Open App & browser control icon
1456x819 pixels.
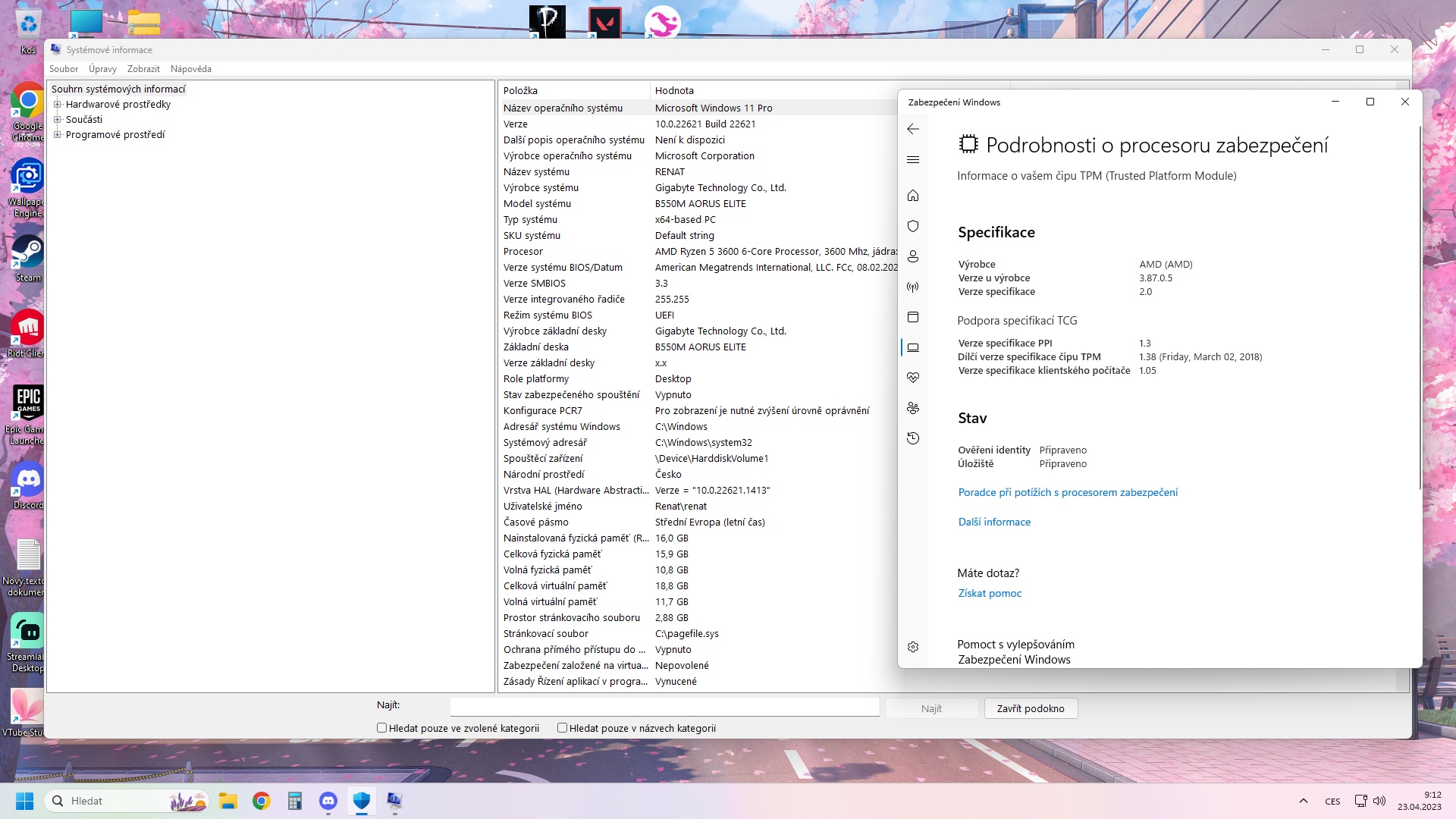913,317
